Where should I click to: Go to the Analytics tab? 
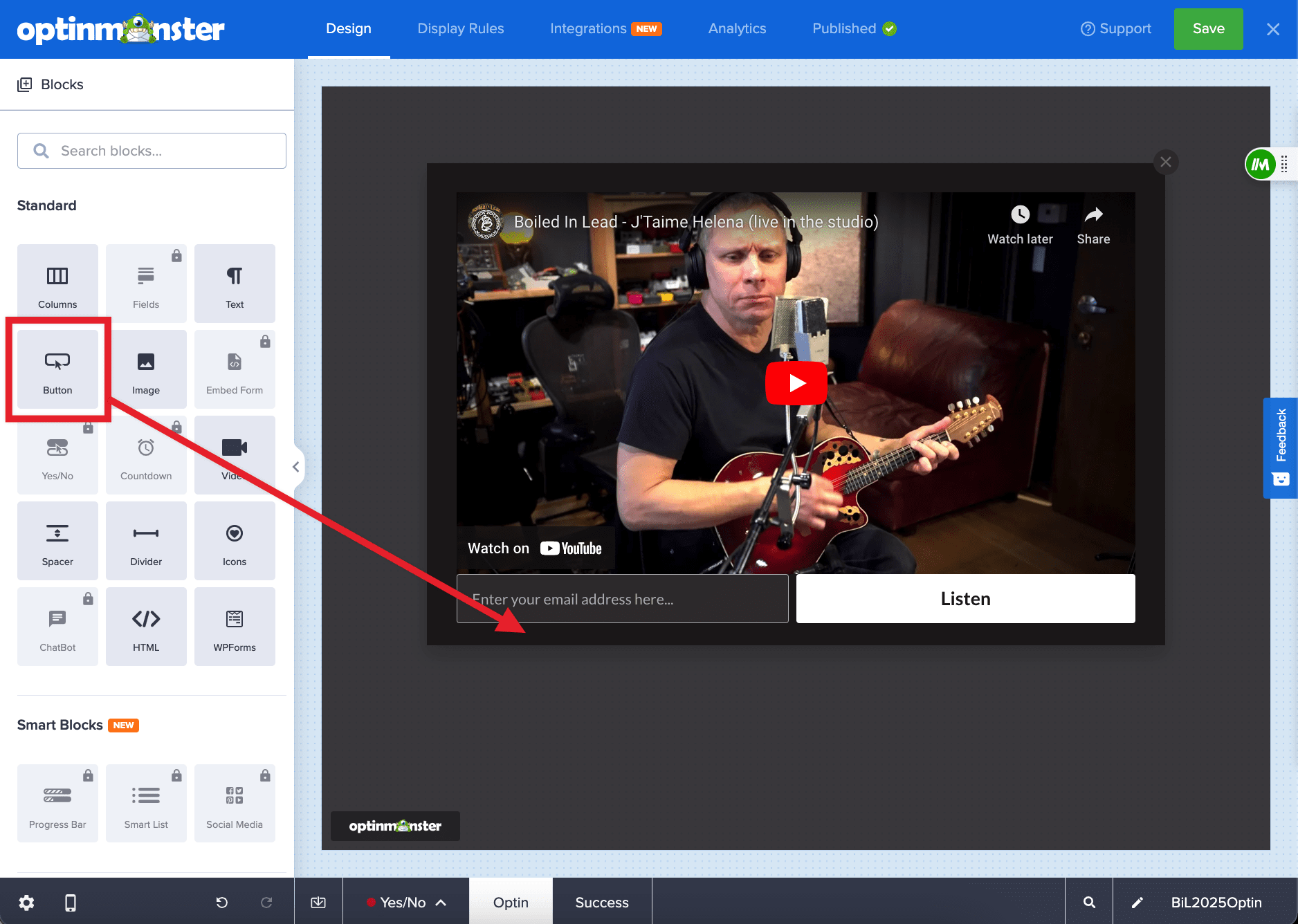click(737, 29)
